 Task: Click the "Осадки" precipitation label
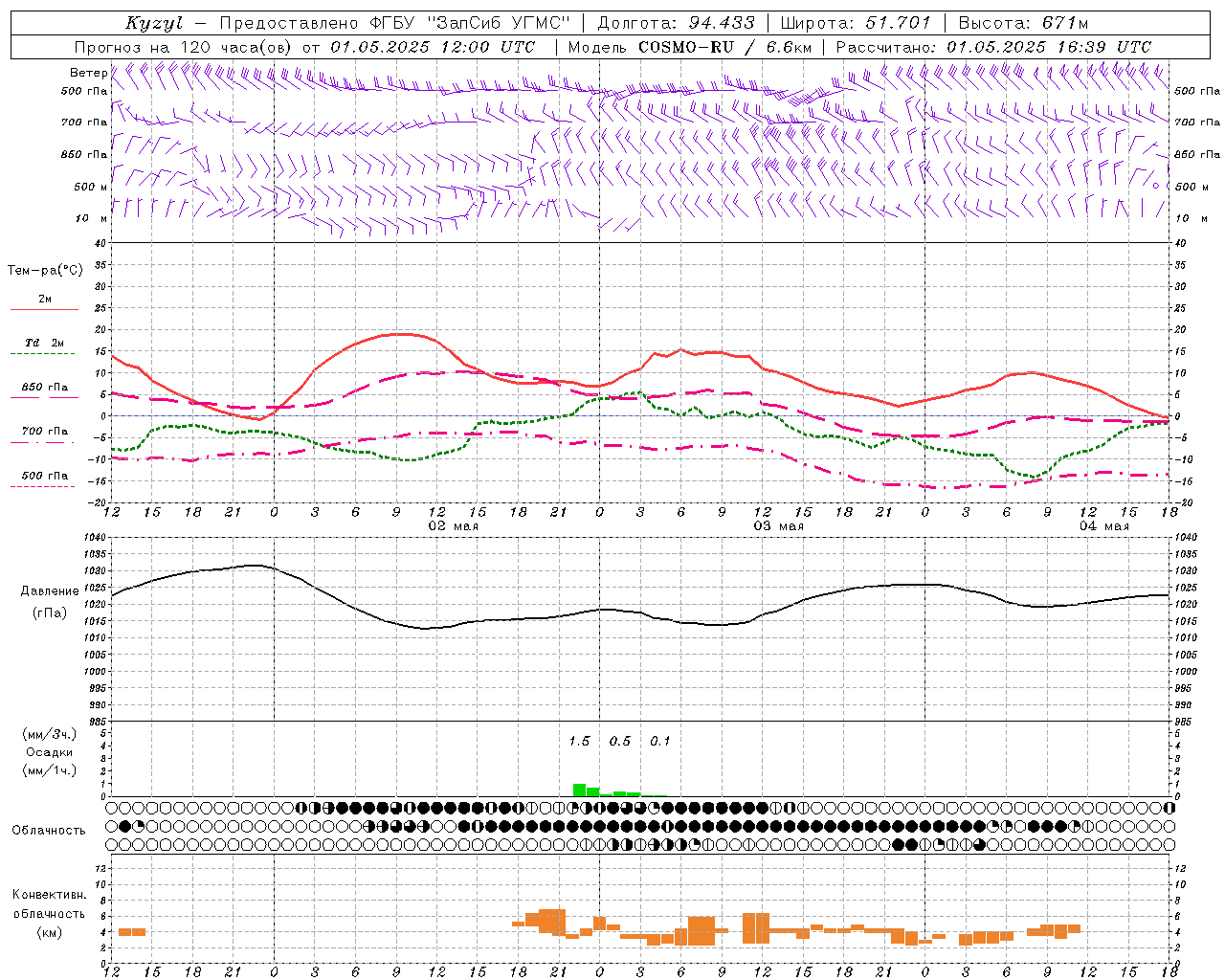(49, 752)
